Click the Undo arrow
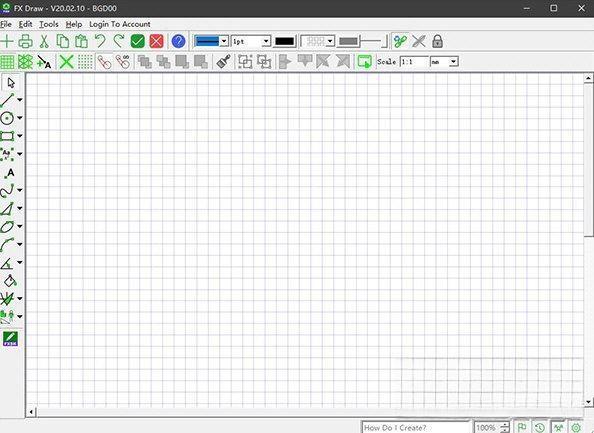This screenshot has height=433, width=594. point(100,41)
